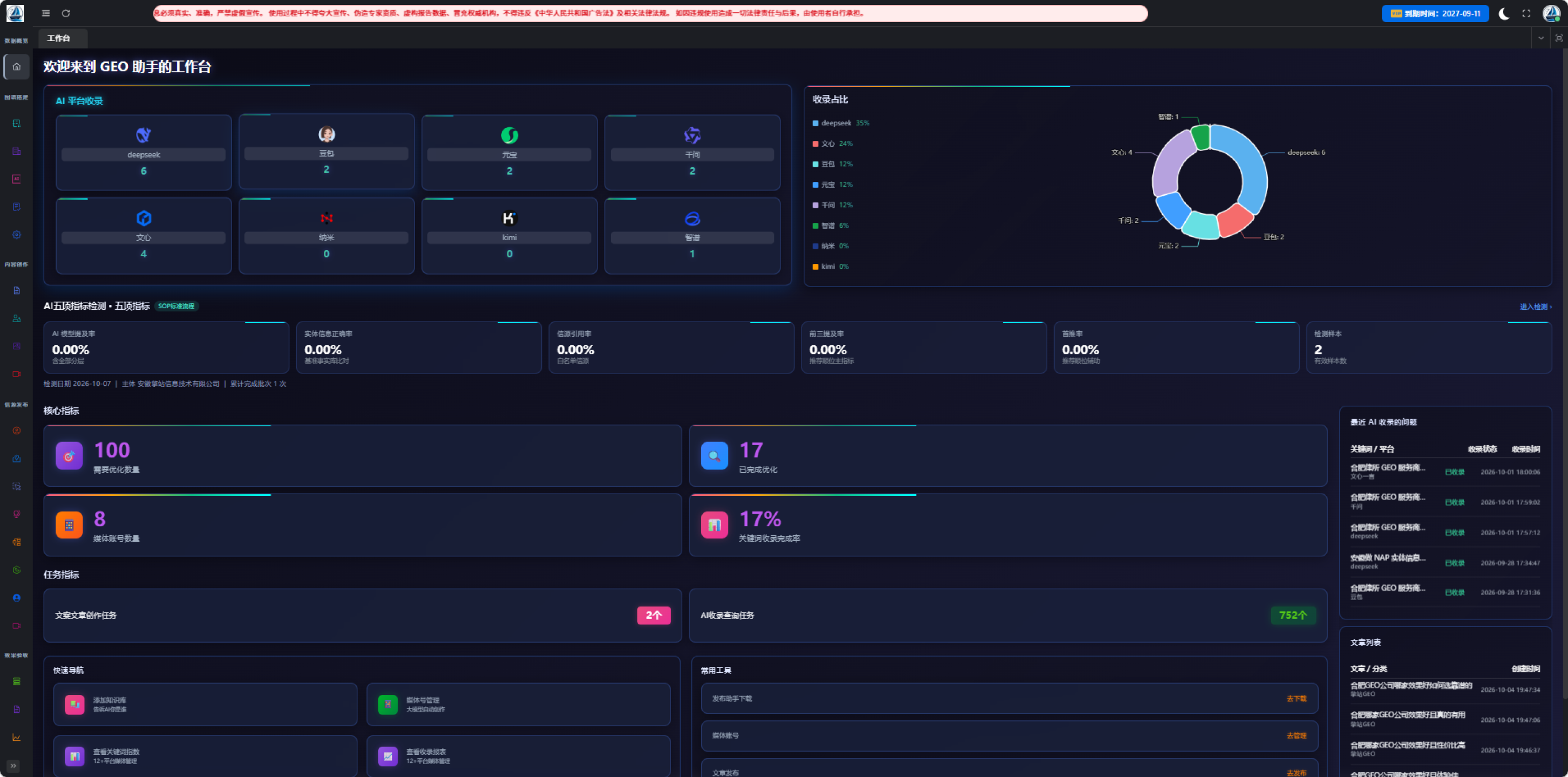The image size is (1568, 777).
Task: Open the 752个 badge for AI收录查询任务
Action: point(1293,615)
